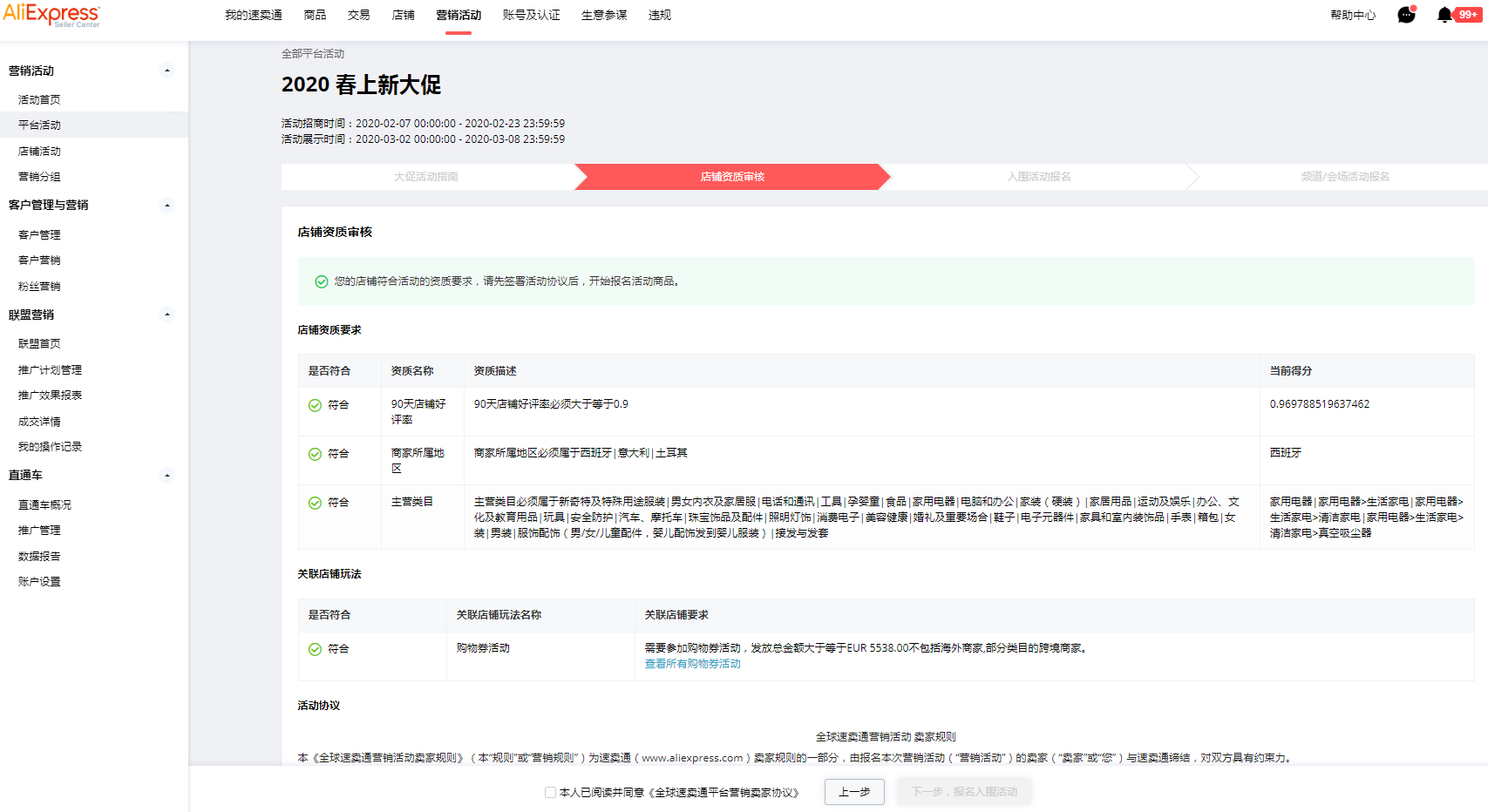Image resolution: width=1488 pixels, height=812 pixels.
Task: Click the check icon in the 90天店铺好评率 row
Action: pyautogui.click(x=315, y=405)
